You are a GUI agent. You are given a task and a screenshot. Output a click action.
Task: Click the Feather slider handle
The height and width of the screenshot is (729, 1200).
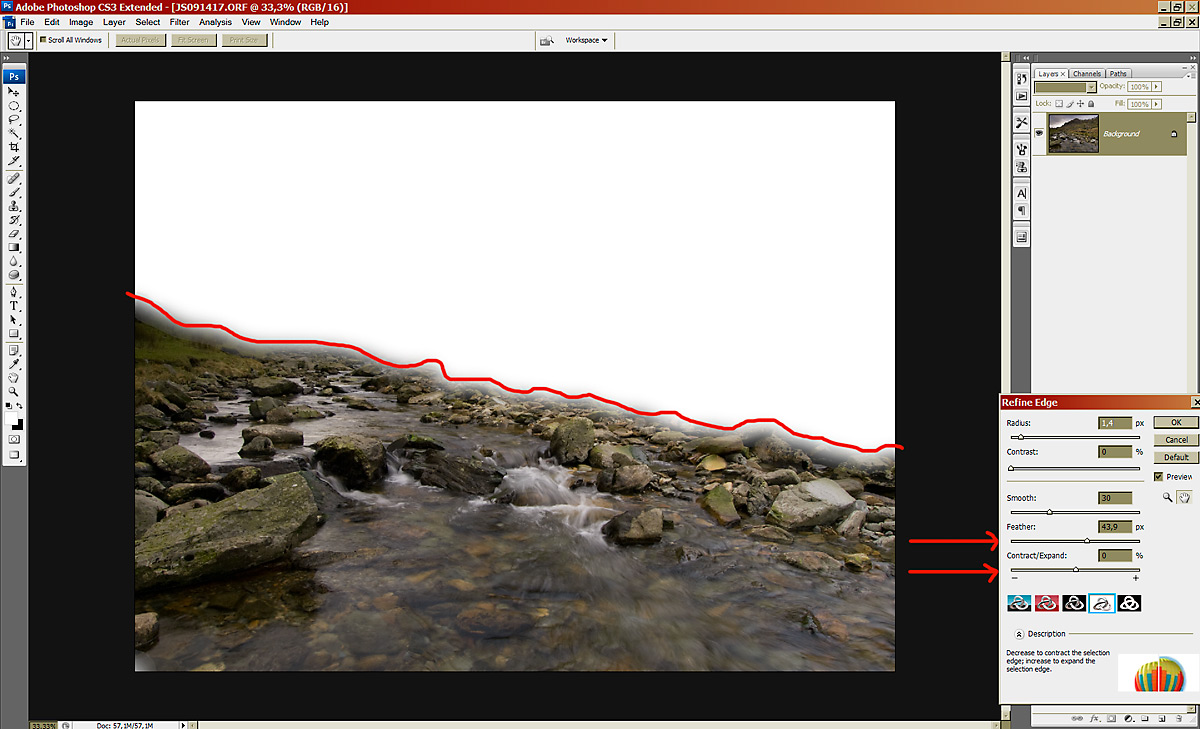point(1087,541)
